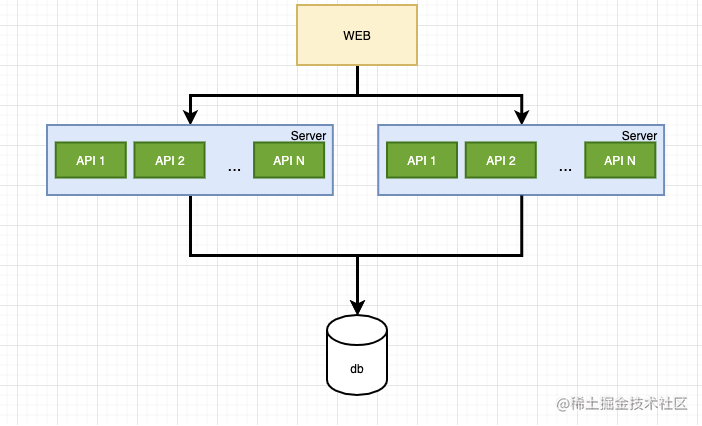
Task: Click the ellipsis in the left server
Action: (x=234, y=168)
